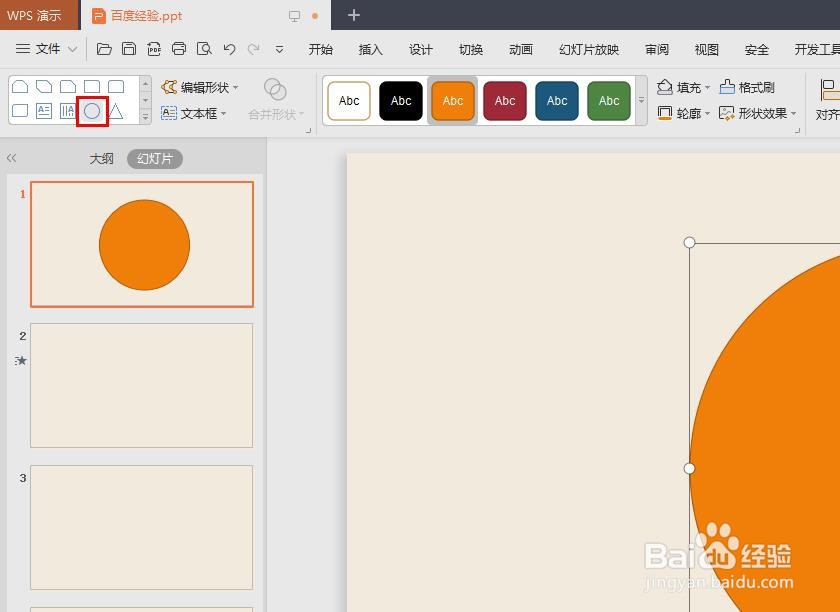Screen dimensions: 840x612
Task: Apply the orange Abc shape style
Action: pos(453,101)
